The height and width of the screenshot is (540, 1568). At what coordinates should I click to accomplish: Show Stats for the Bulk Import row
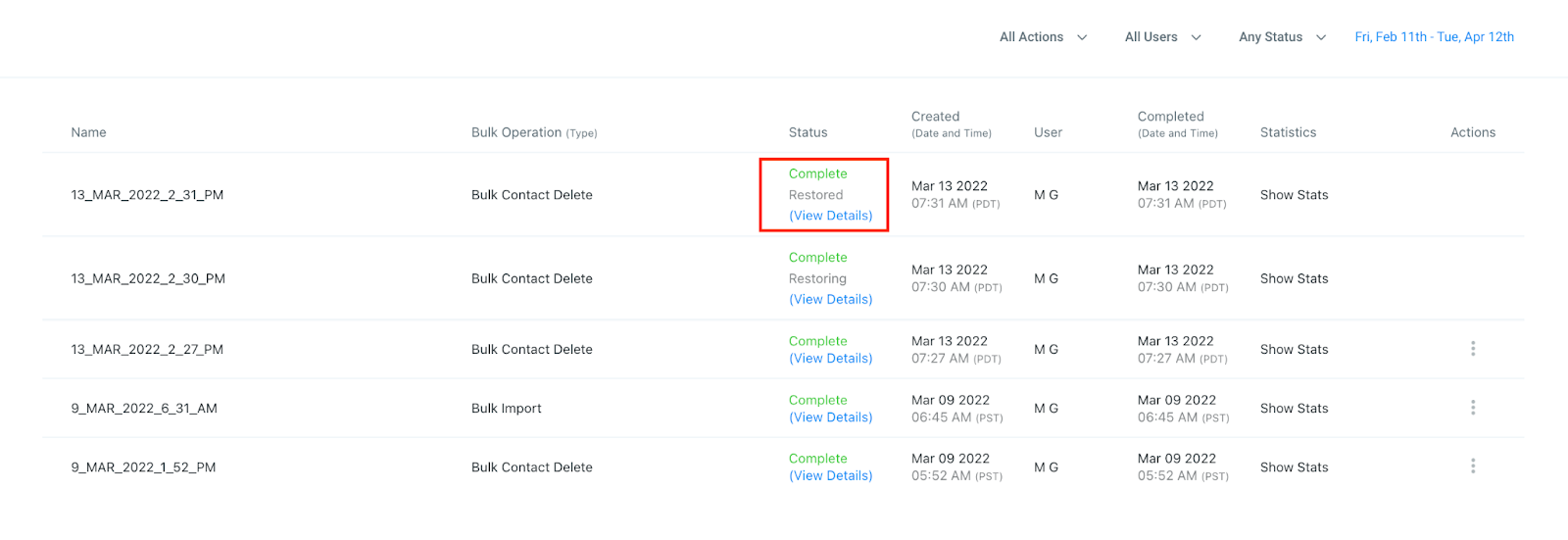[1294, 408]
